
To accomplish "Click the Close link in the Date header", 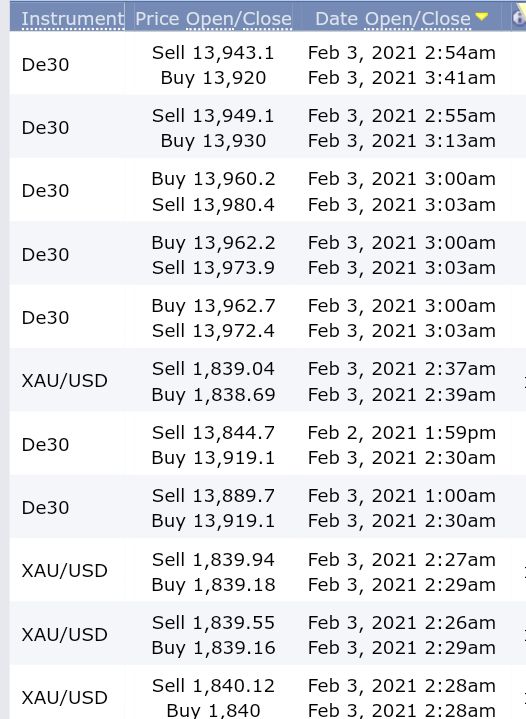I will tap(446, 19).
